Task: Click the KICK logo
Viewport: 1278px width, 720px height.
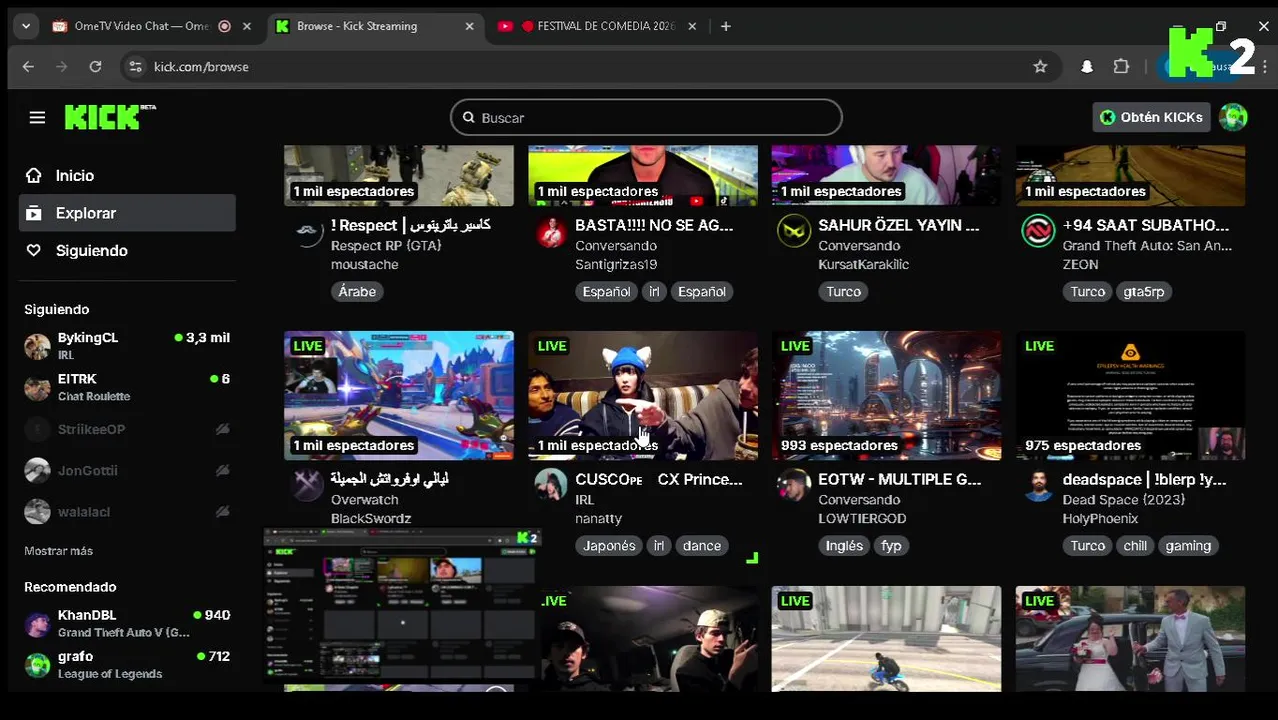Action: (110, 117)
